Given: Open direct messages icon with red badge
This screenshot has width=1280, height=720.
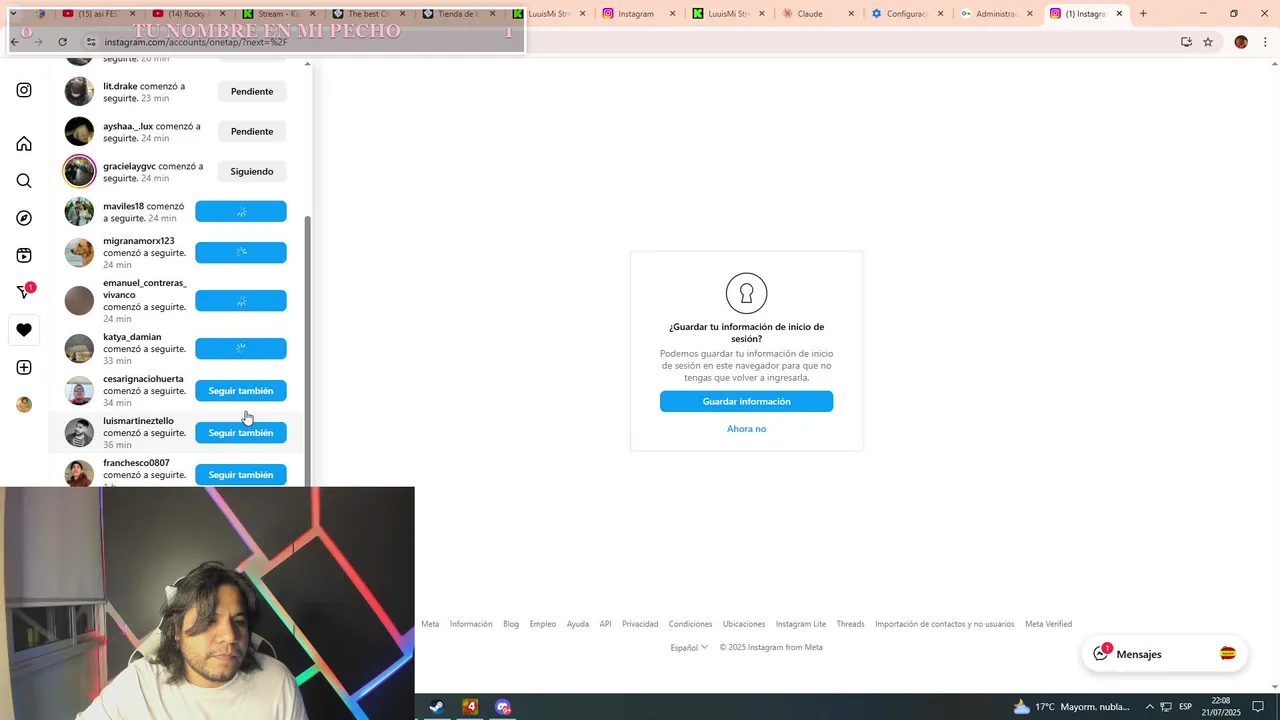Looking at the screenshot, I should click(x=25, y=291).
